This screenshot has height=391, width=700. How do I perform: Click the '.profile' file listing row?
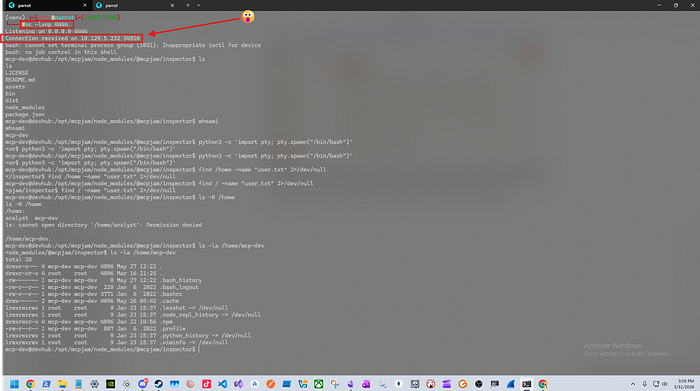(x=95, y=329)
